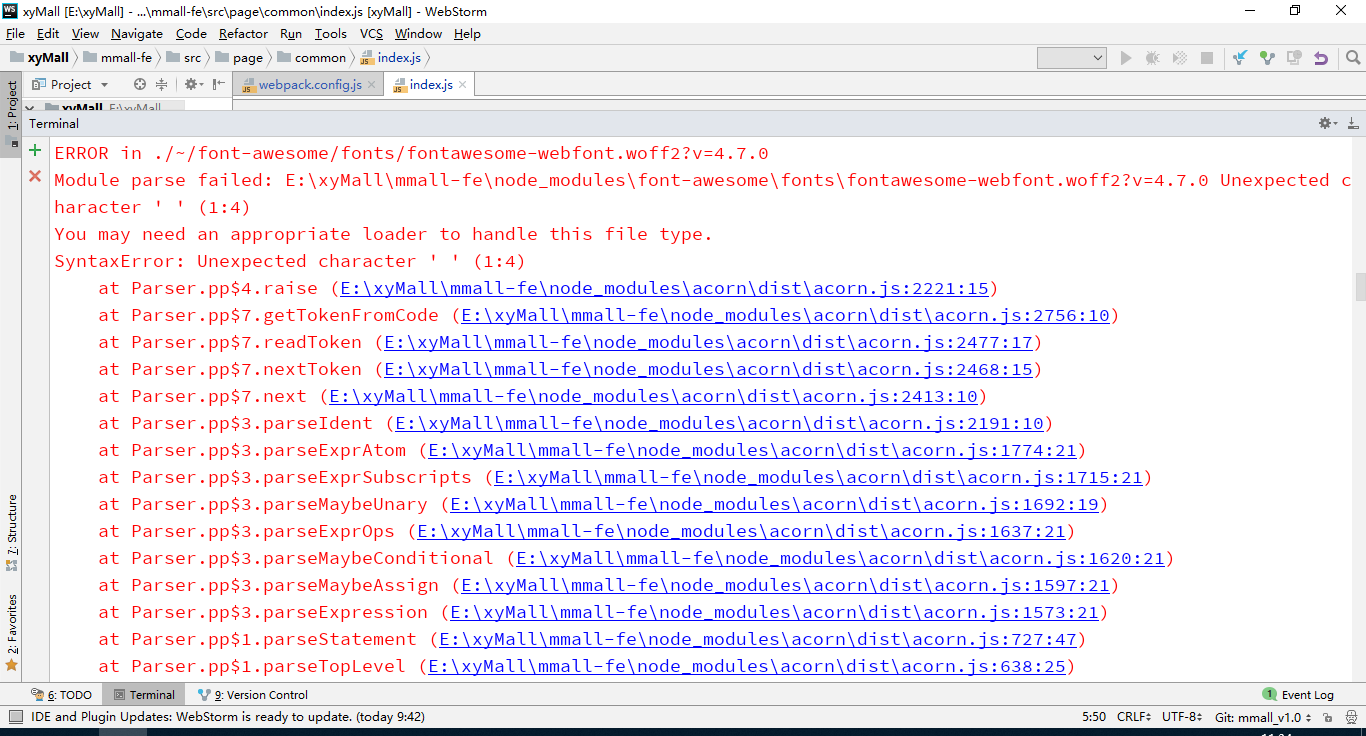Click tool windows toggle icon in status bar

coord(15,717)
